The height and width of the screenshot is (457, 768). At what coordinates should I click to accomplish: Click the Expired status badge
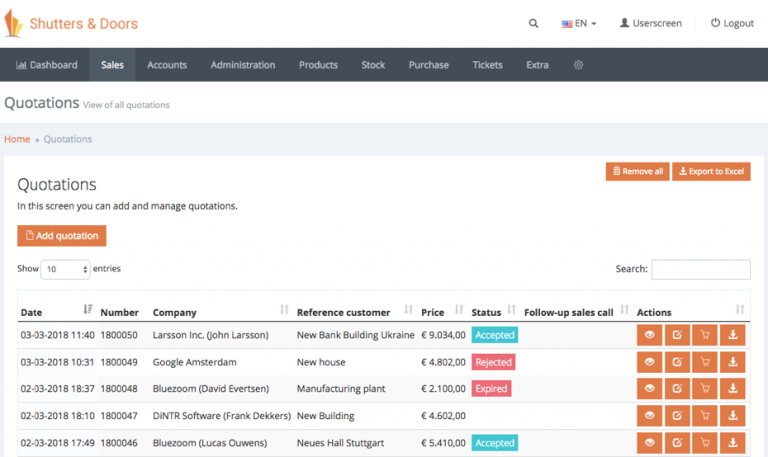(491, 388)
